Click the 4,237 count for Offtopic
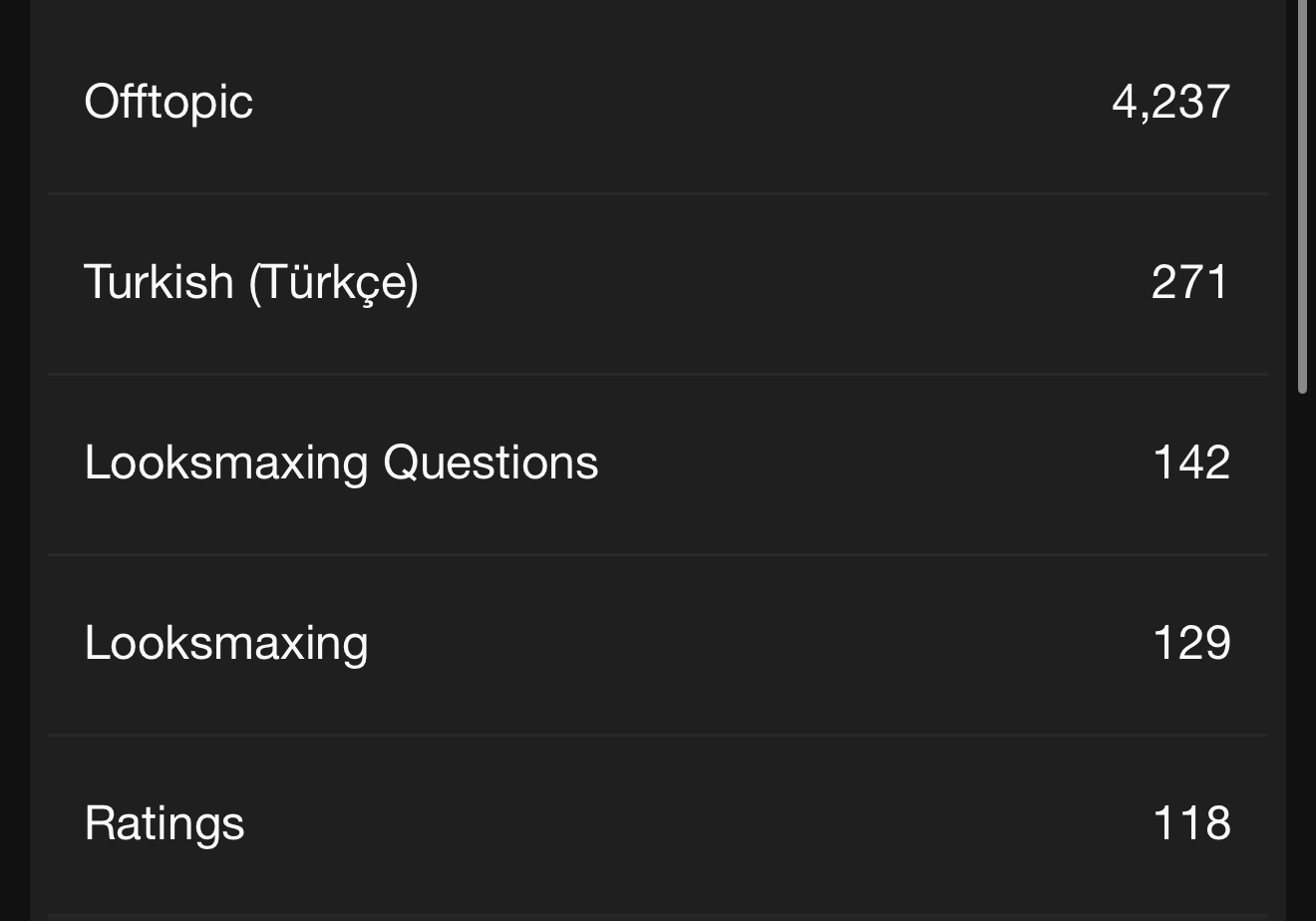The height and width of the screenshot is (921, 1316). coord(1170,102)
